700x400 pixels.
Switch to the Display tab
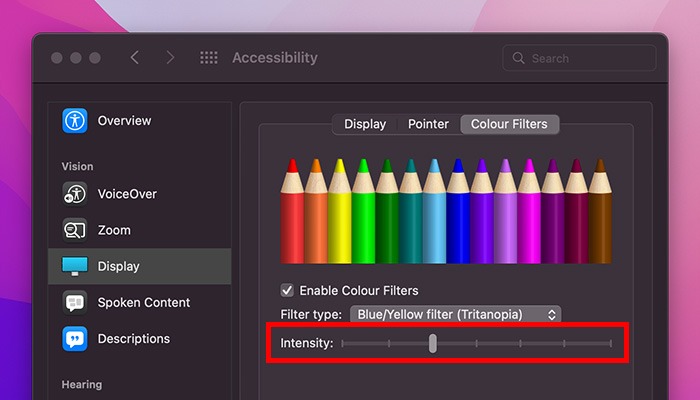point(365,124)
